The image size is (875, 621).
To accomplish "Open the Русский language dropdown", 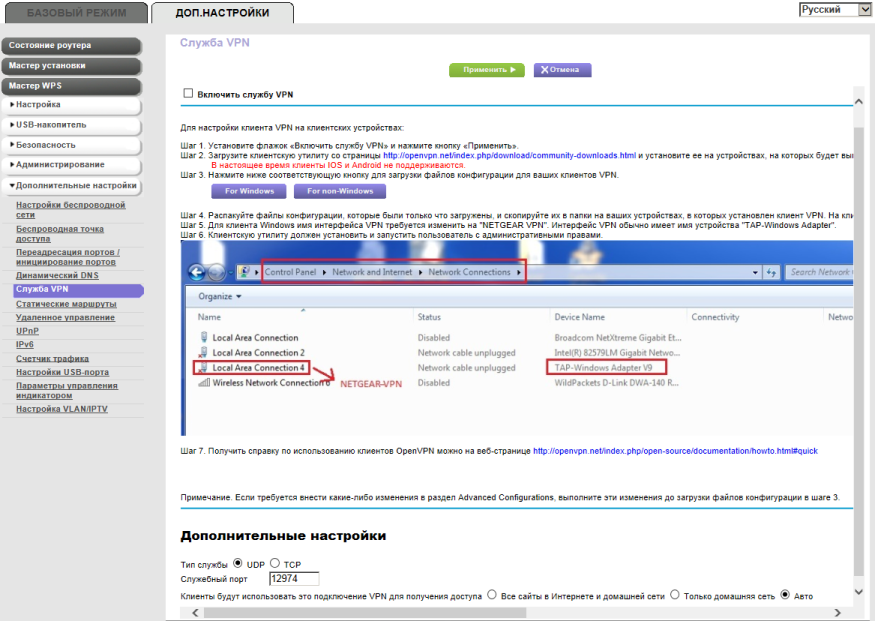I will tap(835, 9).
